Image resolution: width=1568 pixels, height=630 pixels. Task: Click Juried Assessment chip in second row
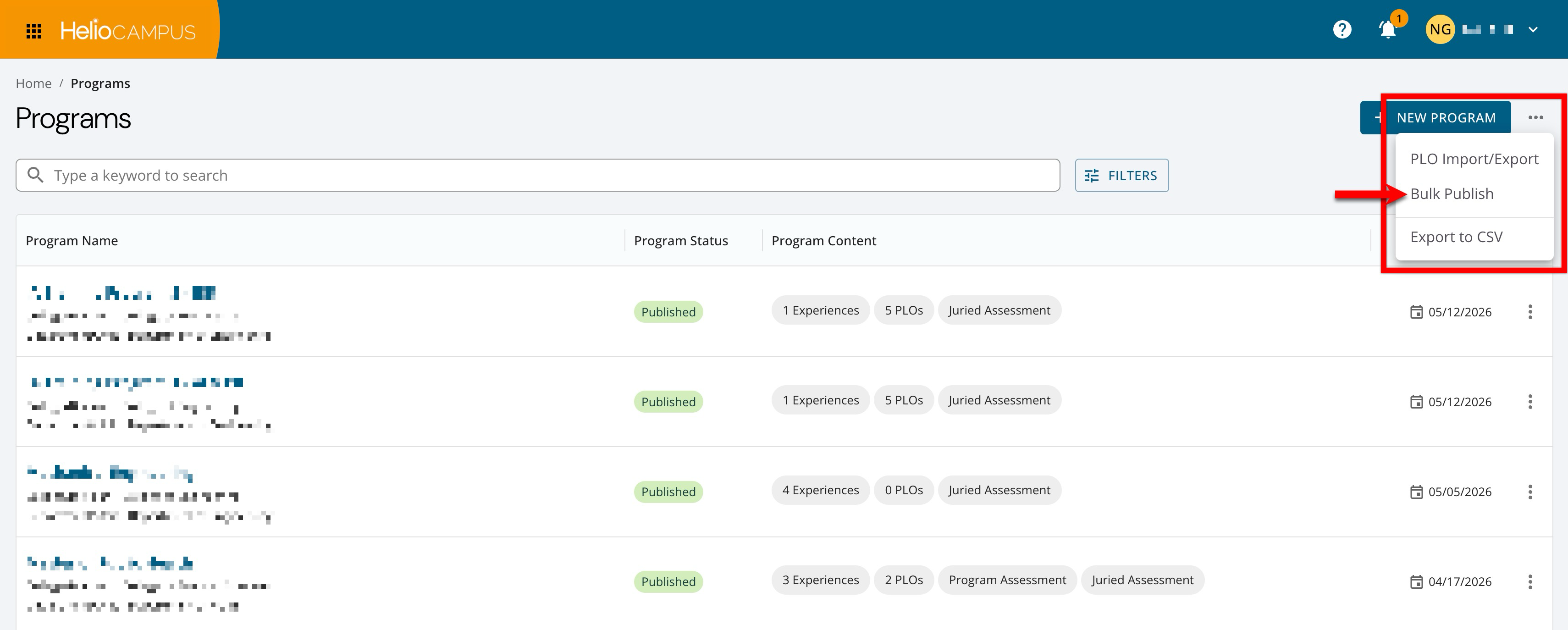(x=999, y=400)
